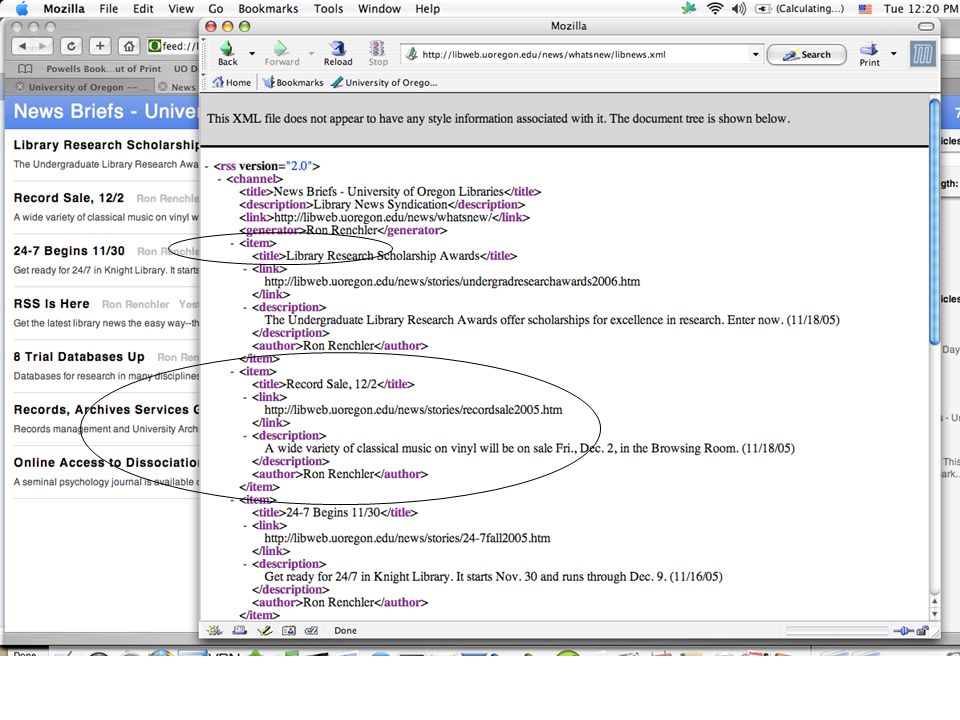
Task: Collapse the description about Undergraduate Library Research Awards
Action: 246,307
